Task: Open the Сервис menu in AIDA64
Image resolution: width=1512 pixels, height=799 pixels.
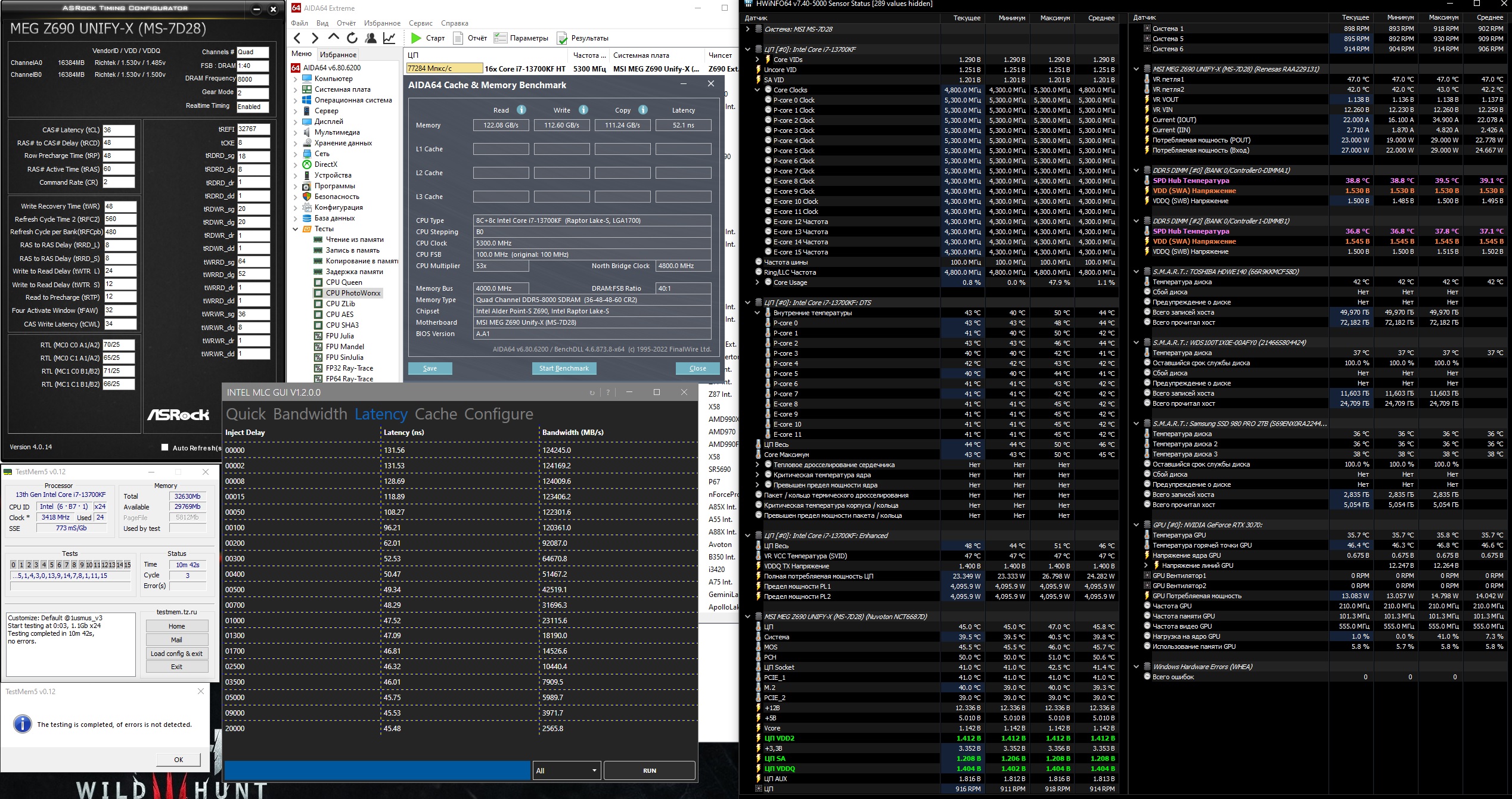Action: pyautogui.click(x=420, y=23)
